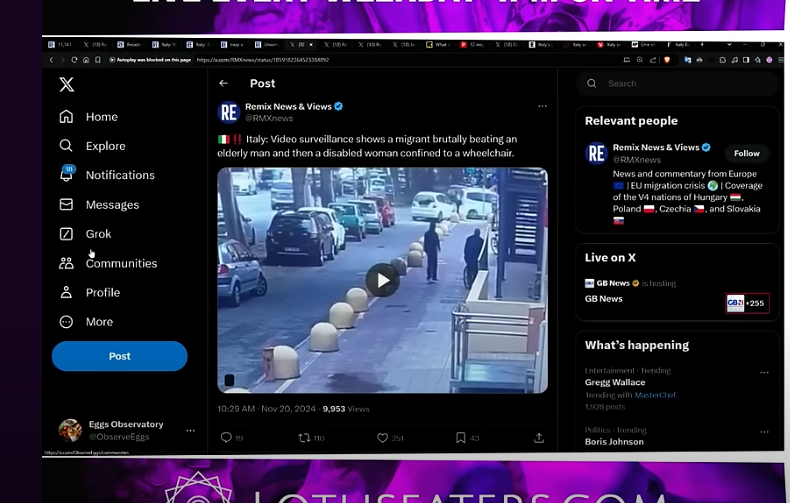Open the GB News live broadcast title

click(x=604, y=299)
